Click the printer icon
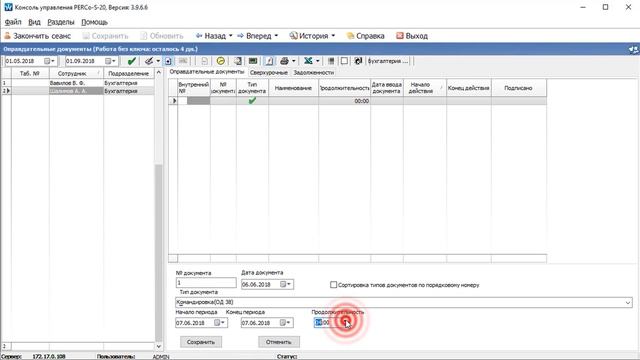Image resolution: width=640 pixels, height=360 pixels. coord(284,61)
